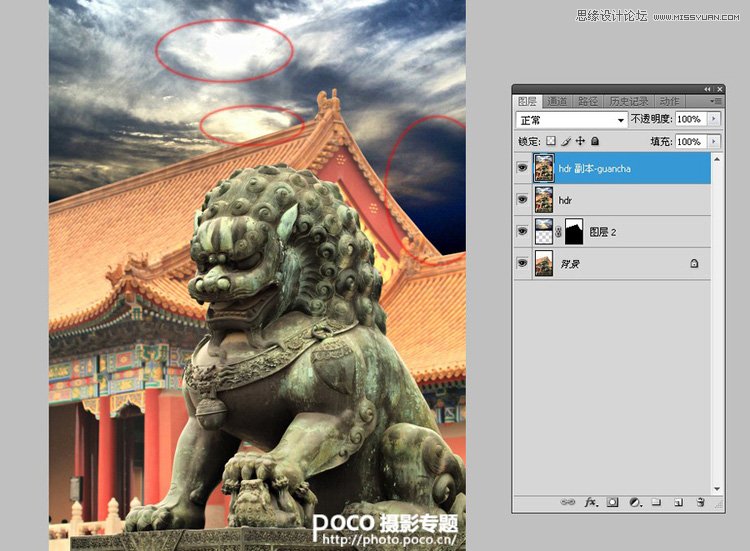Screen dimensions: 750x551
Task: Switch to the 历史记录 tab
Action: (x=629, y=101)
